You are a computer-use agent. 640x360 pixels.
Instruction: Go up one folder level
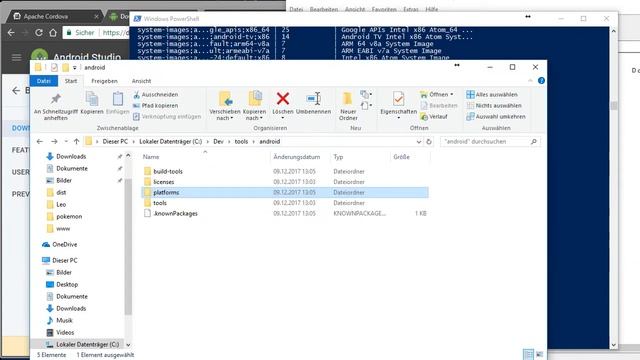coord(76,142)
